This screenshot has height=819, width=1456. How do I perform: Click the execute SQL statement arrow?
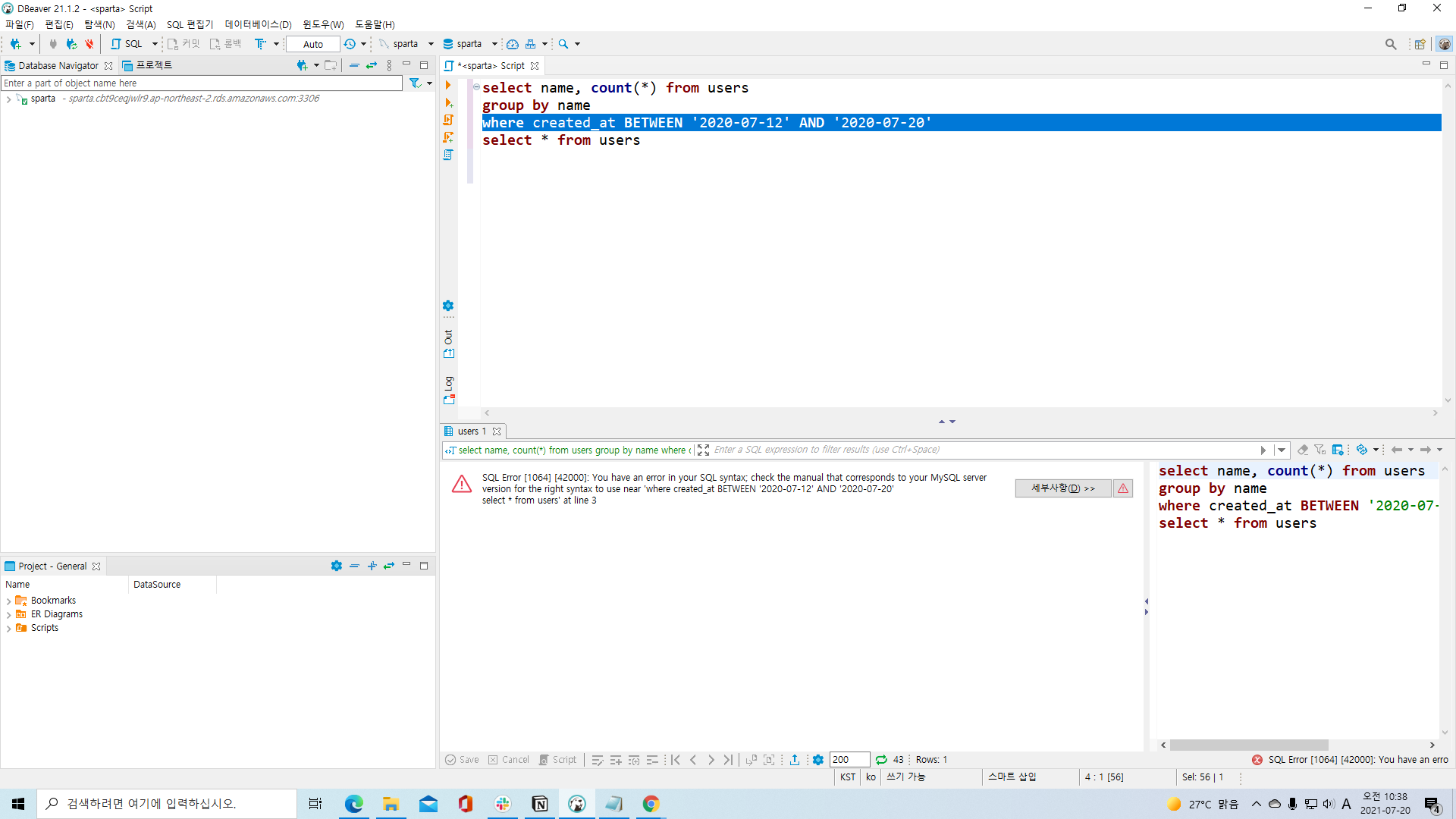click(448, 85)
